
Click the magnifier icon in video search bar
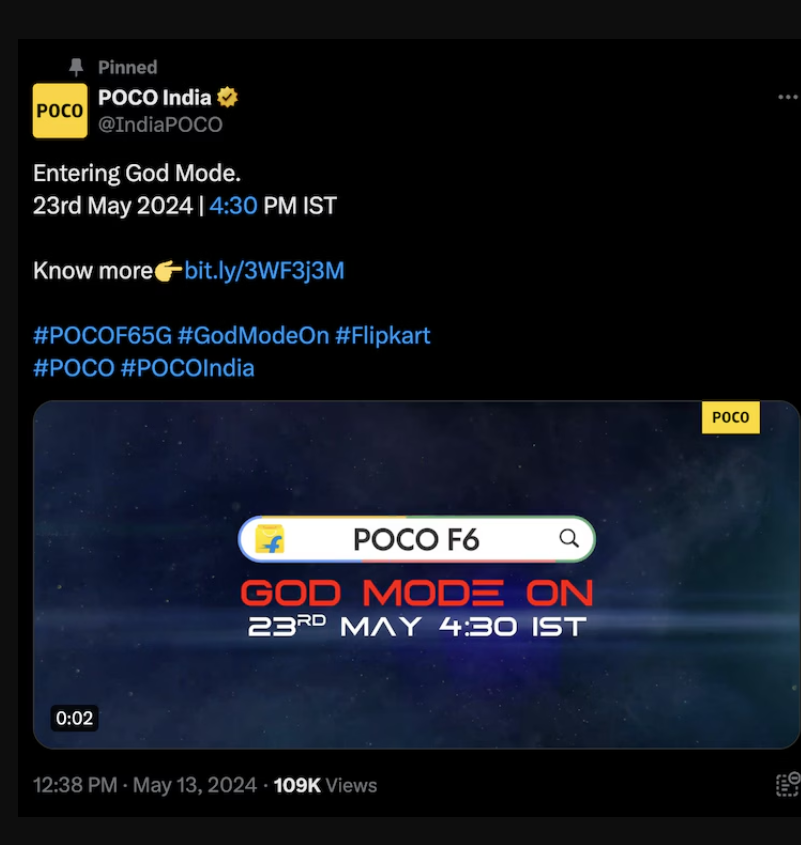click(569, 539)
